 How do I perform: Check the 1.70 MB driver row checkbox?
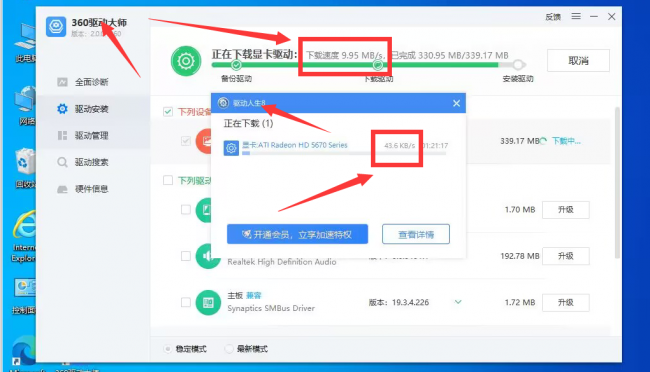186,209
